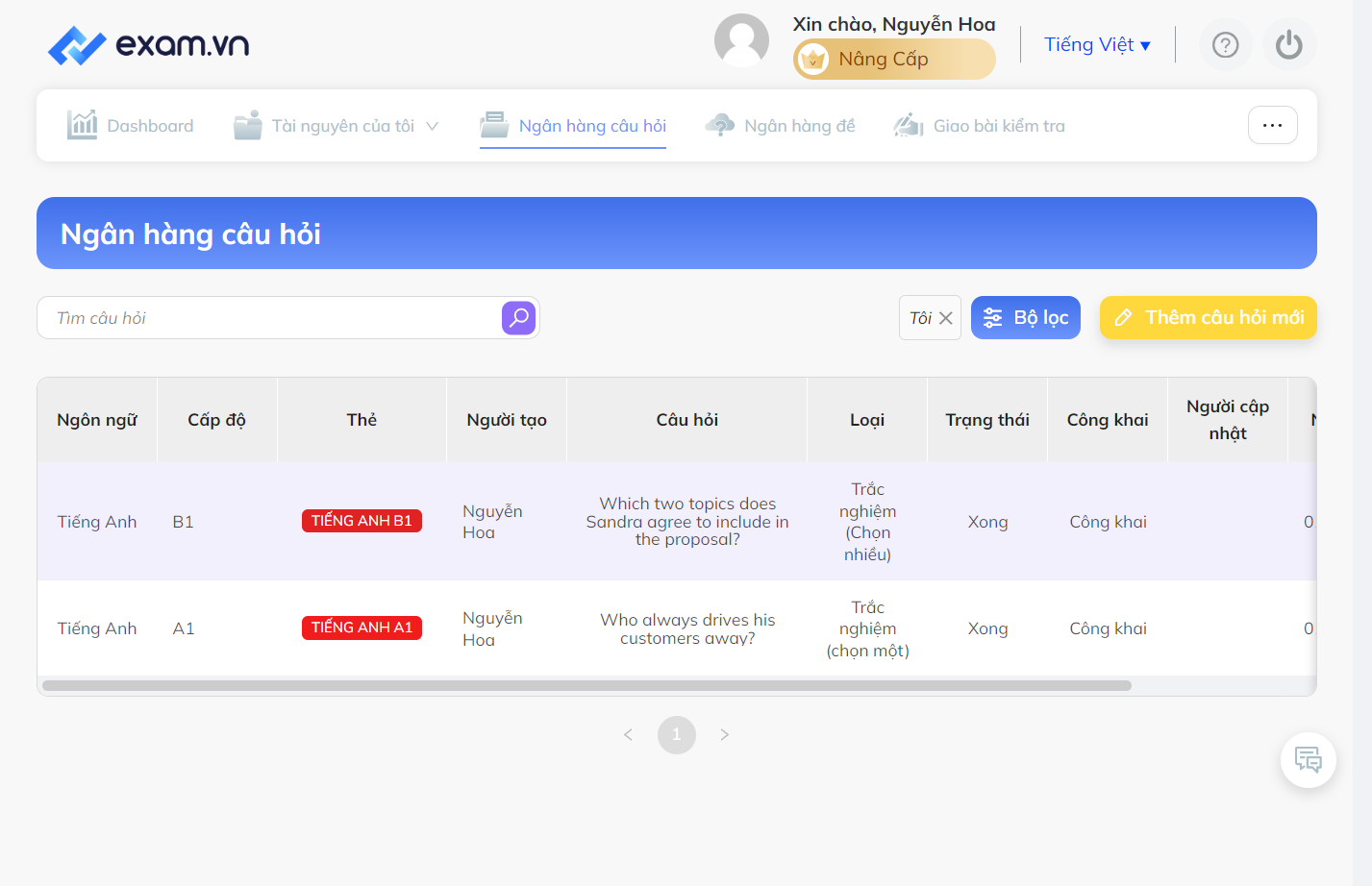Switch to Ngân hàng đề tab
This screenshot has width=1372, height=886.
tap(780, 126)
